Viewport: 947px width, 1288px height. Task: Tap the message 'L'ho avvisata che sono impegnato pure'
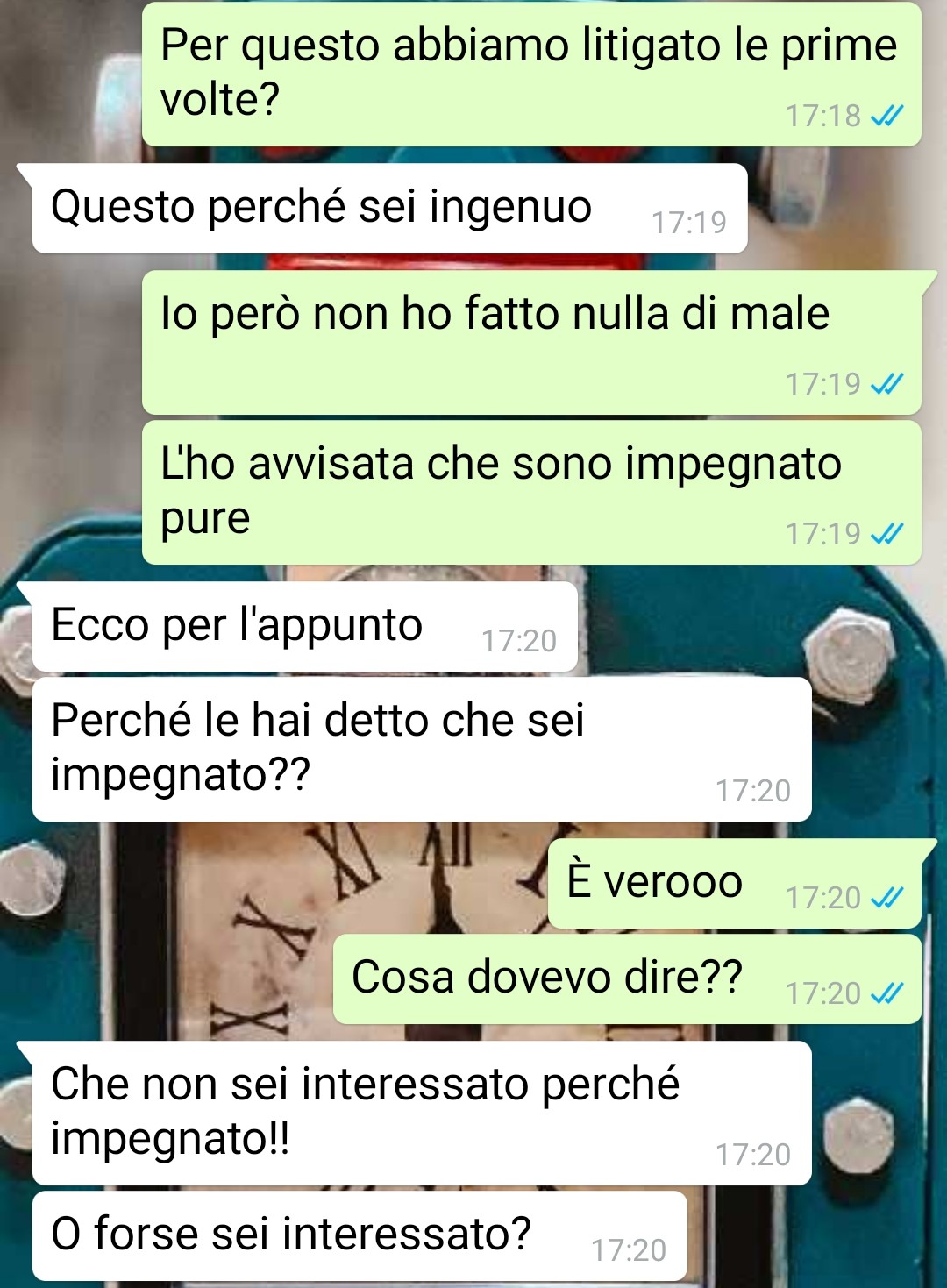coord(531,493)
